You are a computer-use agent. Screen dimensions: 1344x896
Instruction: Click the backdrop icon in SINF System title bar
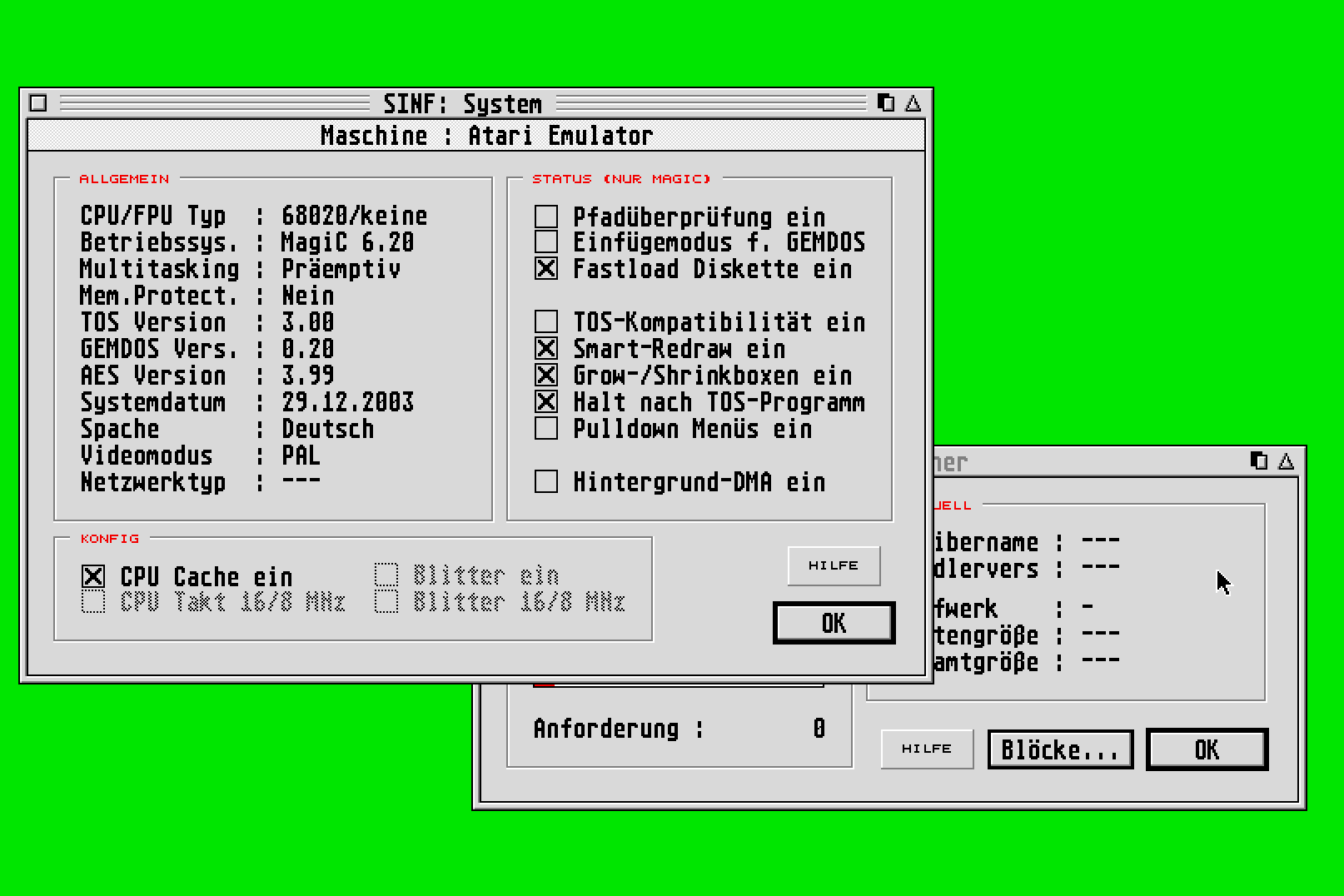[x=886, y=103]
